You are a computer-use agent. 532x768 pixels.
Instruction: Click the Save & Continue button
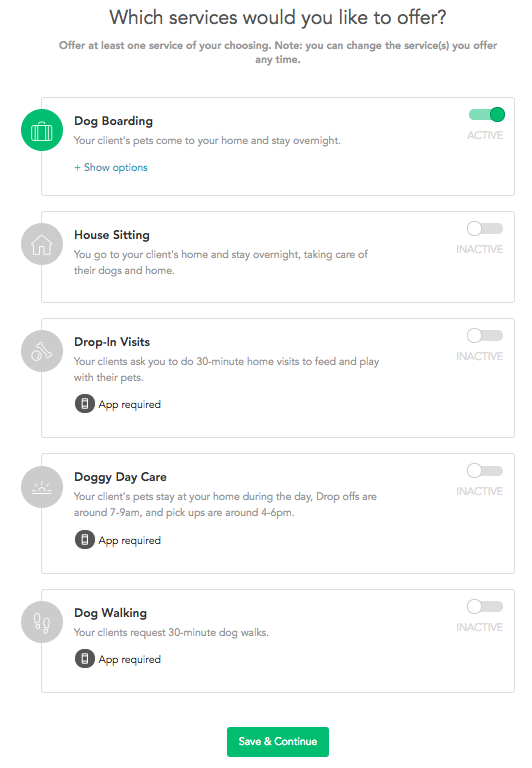(278, 742)
